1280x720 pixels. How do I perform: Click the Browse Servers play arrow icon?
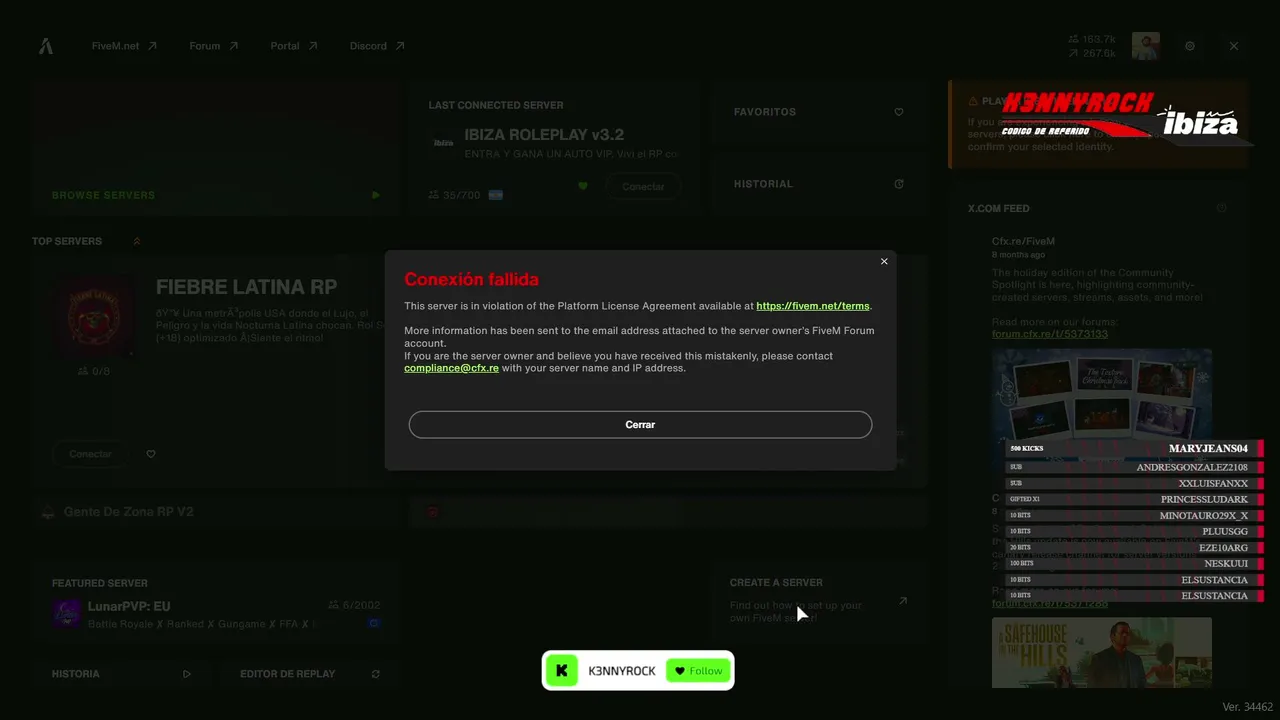pyautogui.click(x=376, y=195)
